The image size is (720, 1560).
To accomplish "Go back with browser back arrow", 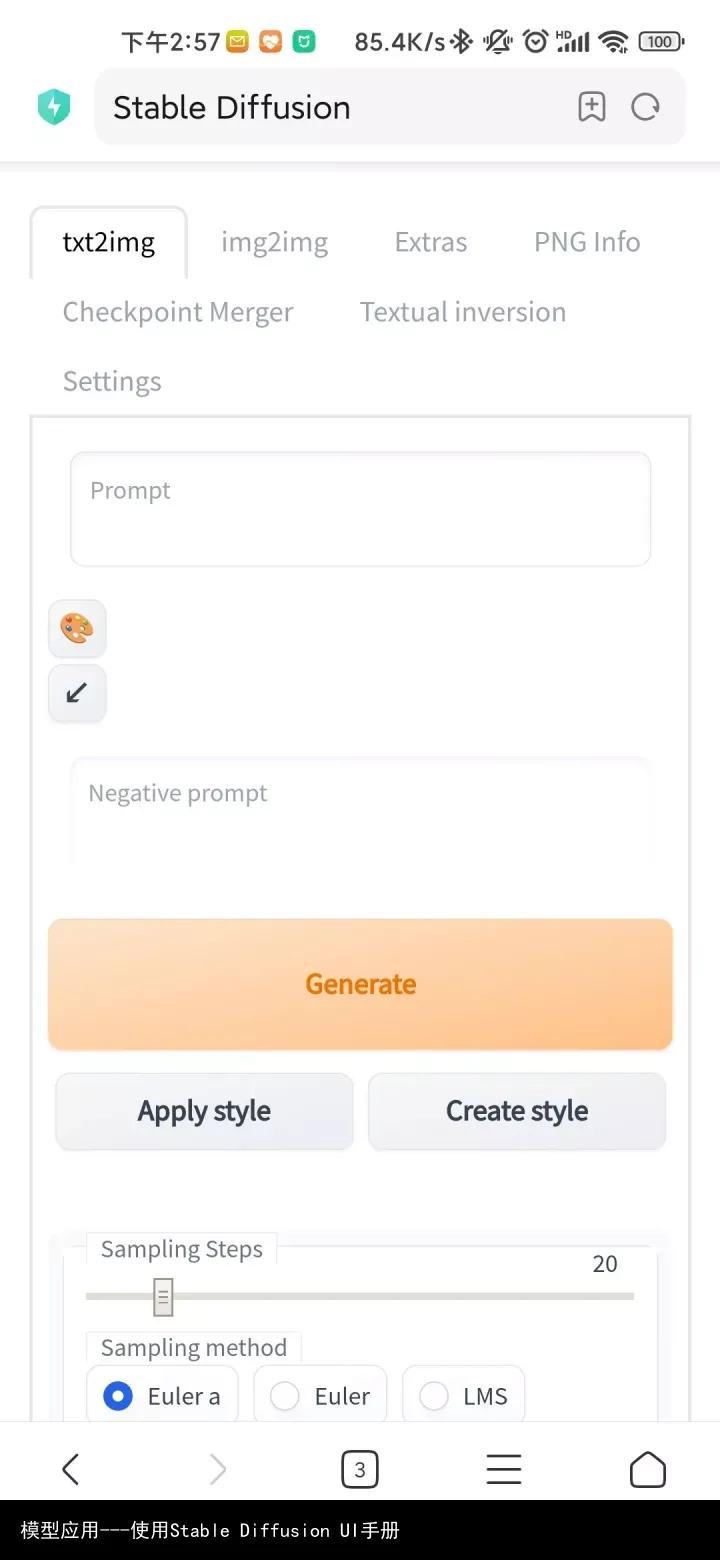I will pos(70,1469).
